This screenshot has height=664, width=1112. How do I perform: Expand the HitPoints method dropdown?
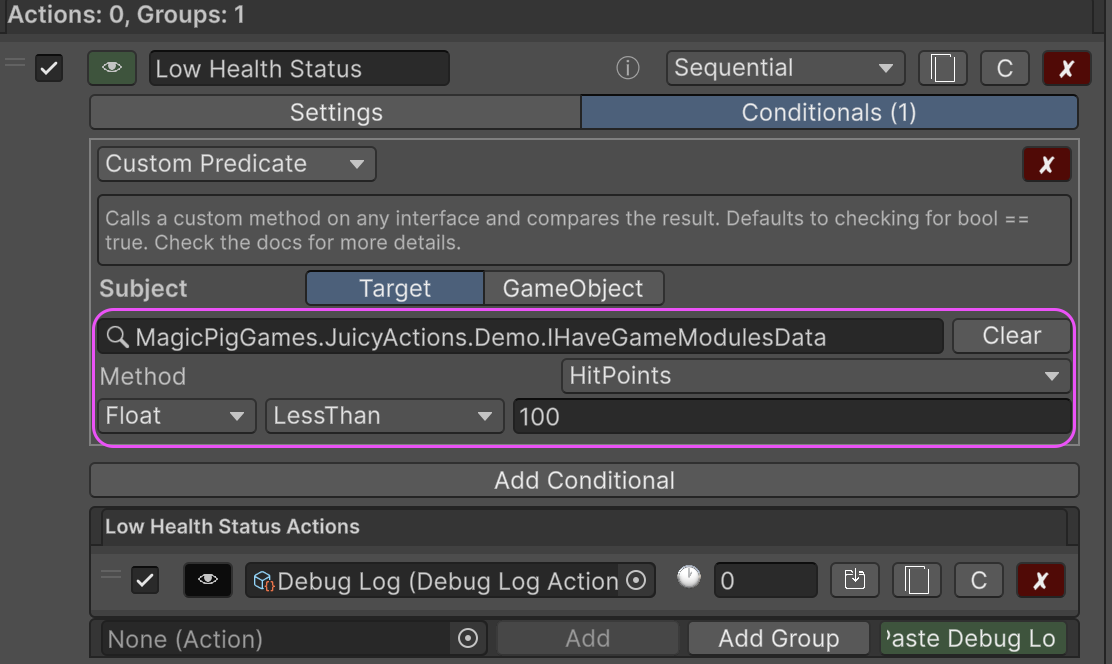point(815,376)
